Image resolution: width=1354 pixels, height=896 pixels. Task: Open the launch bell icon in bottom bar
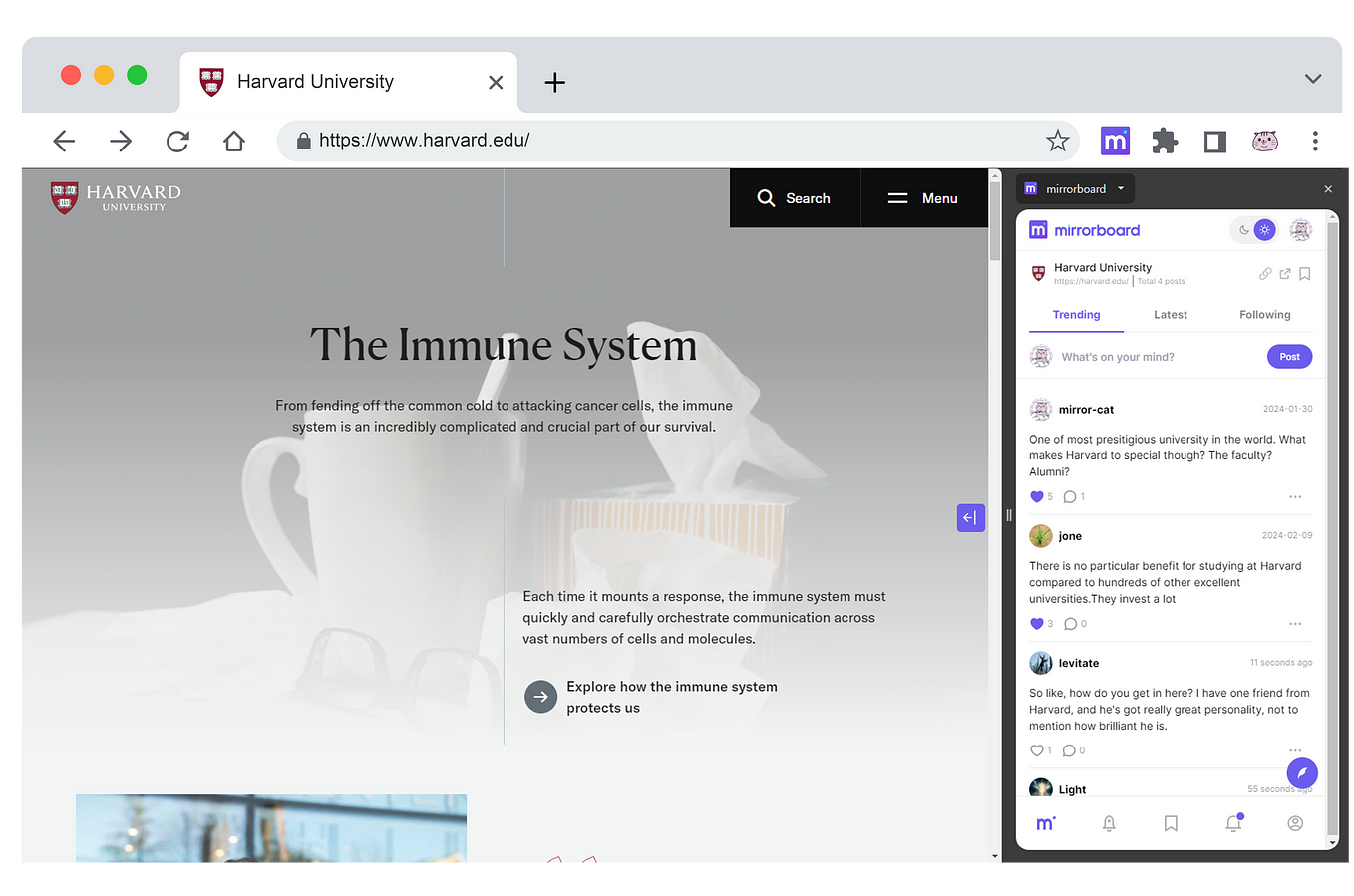click(x=1109, y=823)
